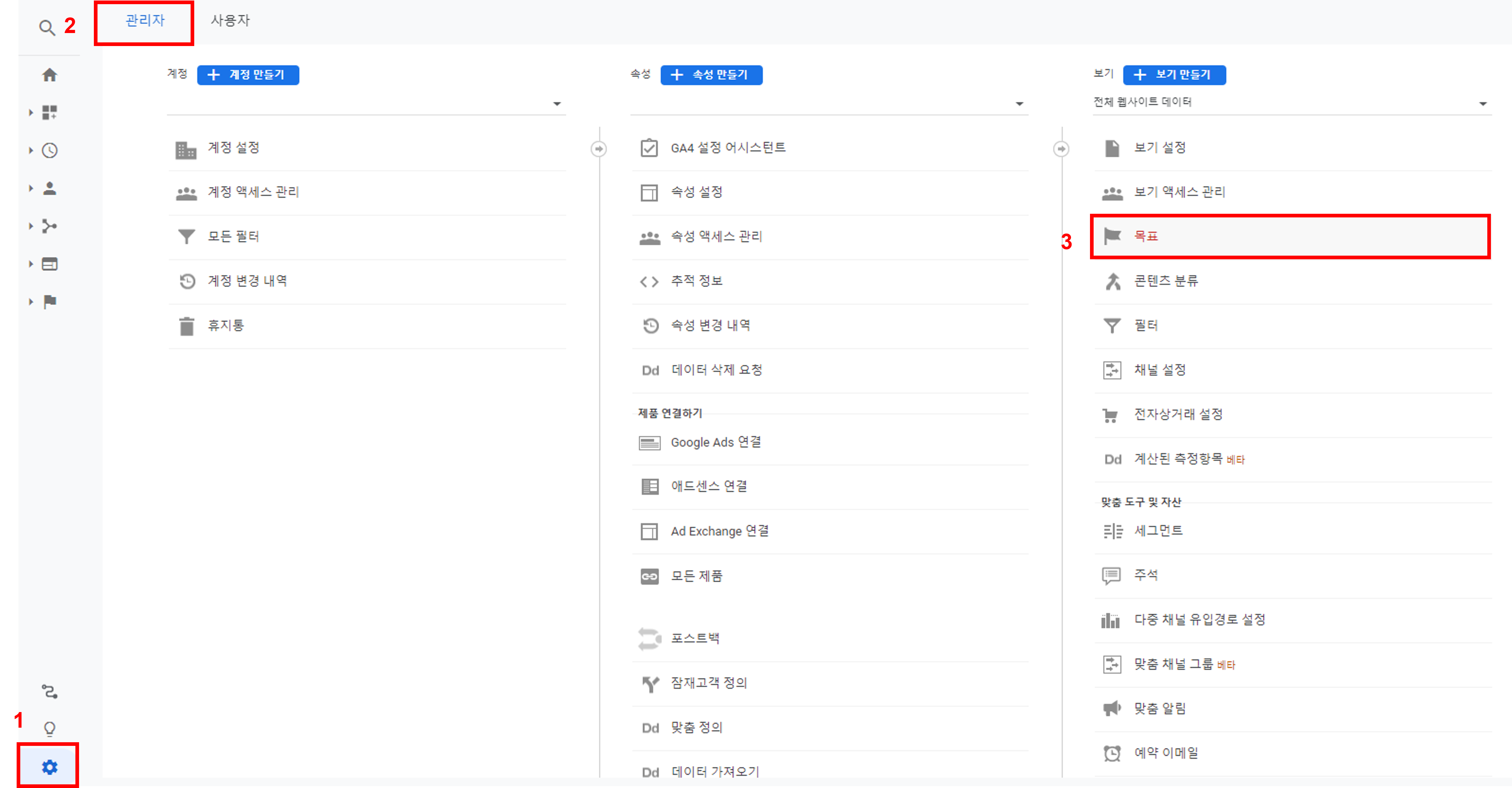
Task: Switch to the 사용자 tab
Action: click(x=230, y=21)
